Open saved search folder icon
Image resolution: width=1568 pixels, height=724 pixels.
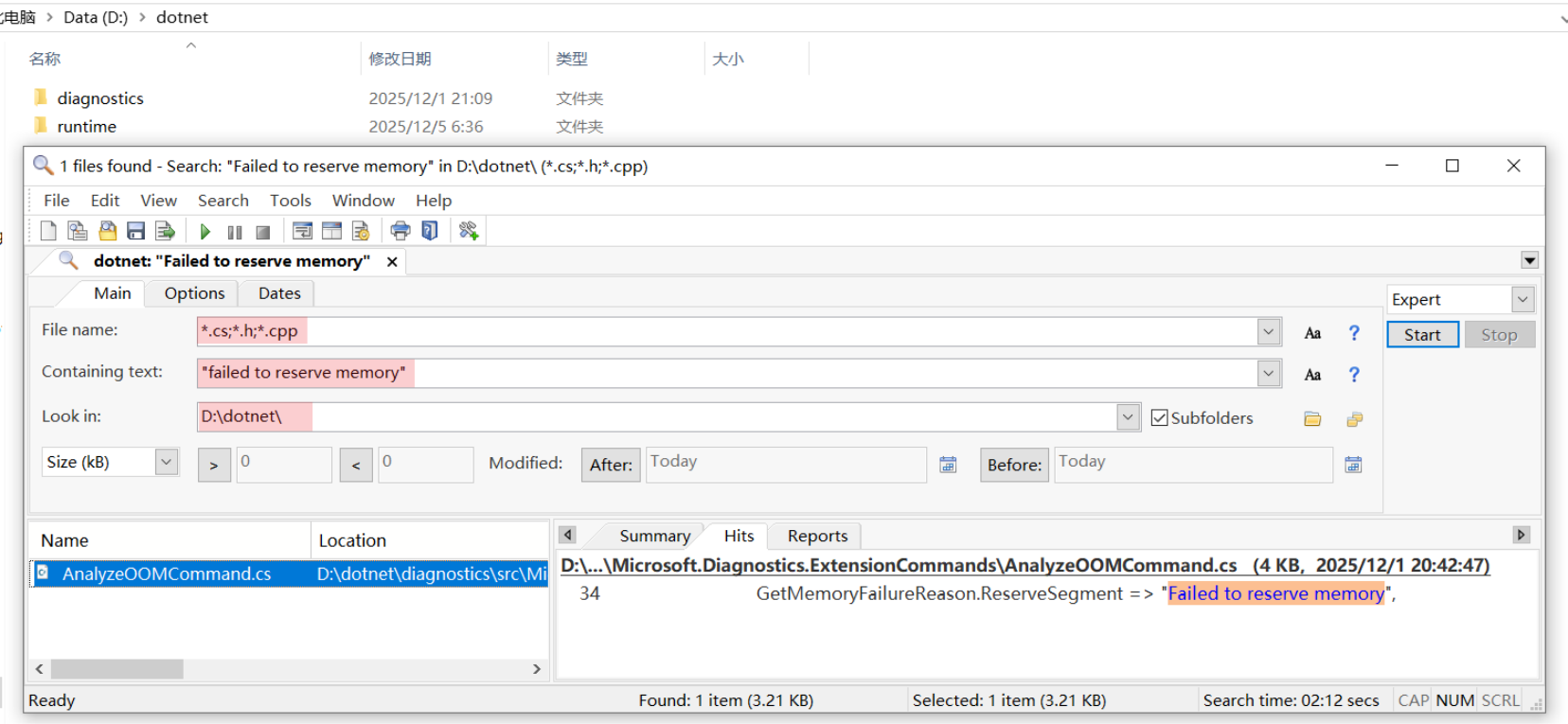click(x=107, y=231)
